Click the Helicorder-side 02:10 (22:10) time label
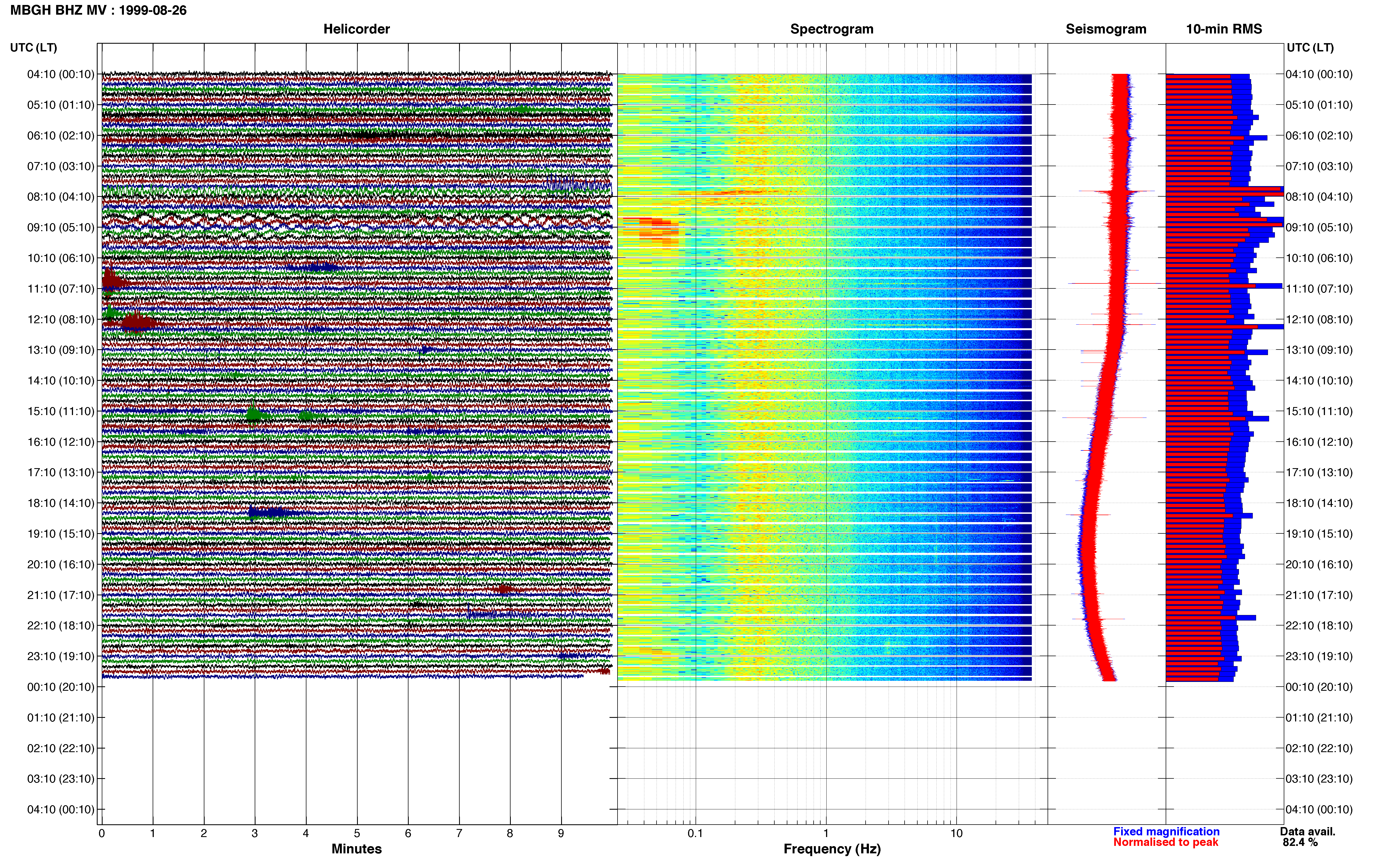This screenshot has height=868, width=1388. click(61, 748)
